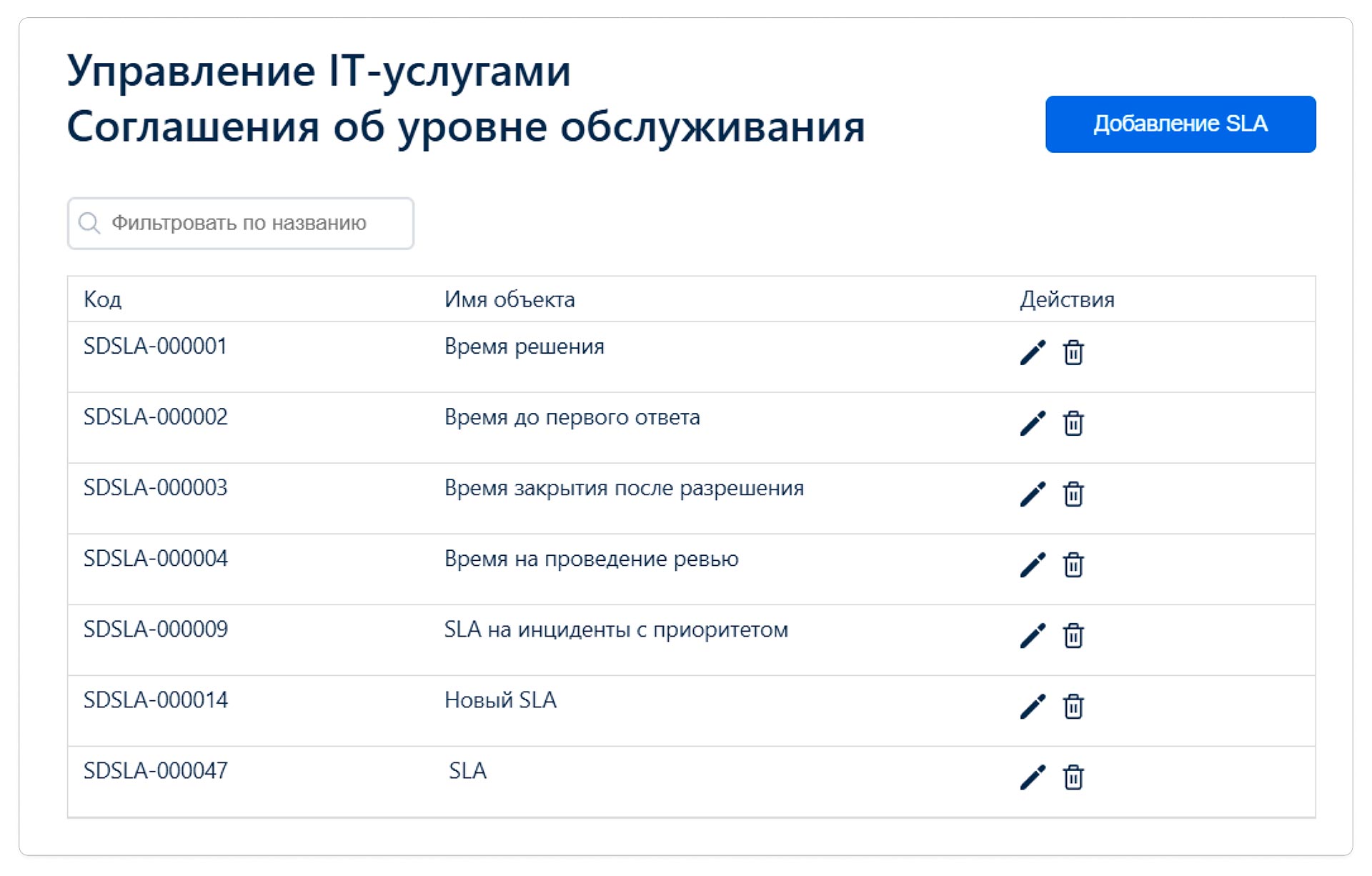
Task: Delete SLA на инциденты с приоритетом
Action: click(x=1073, y=635)
